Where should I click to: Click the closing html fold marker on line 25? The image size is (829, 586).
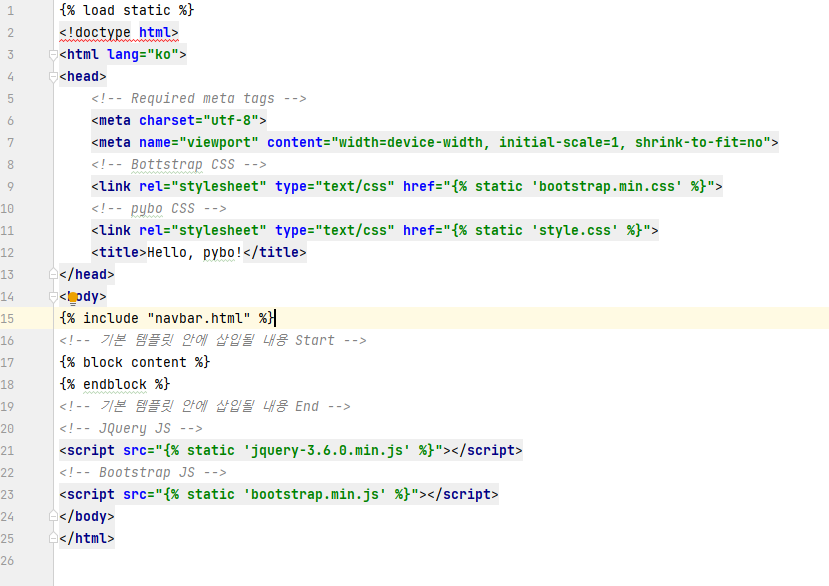[53, 538]
